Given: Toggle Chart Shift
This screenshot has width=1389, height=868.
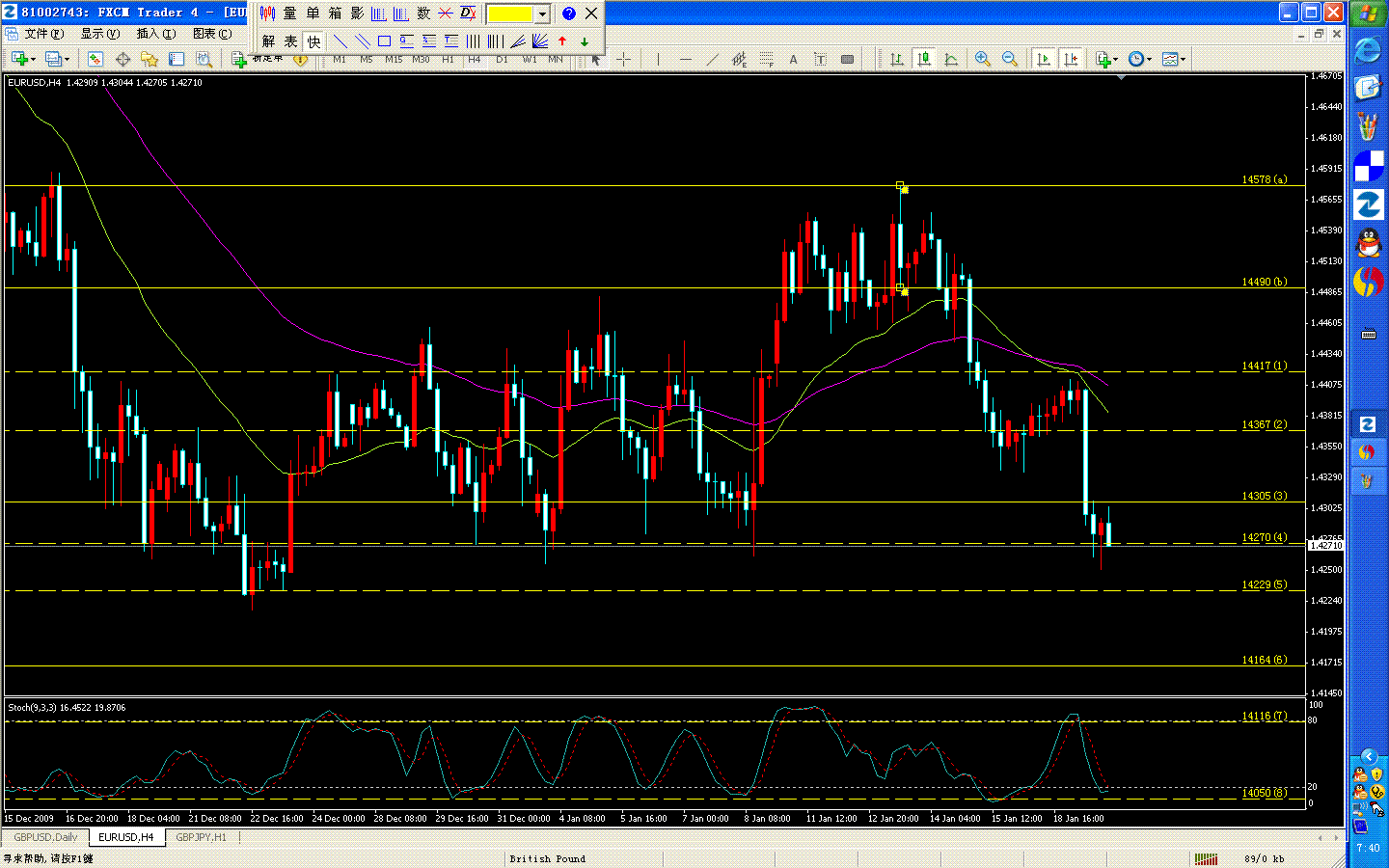Looking at the screenshot, I should (1071, 60).
